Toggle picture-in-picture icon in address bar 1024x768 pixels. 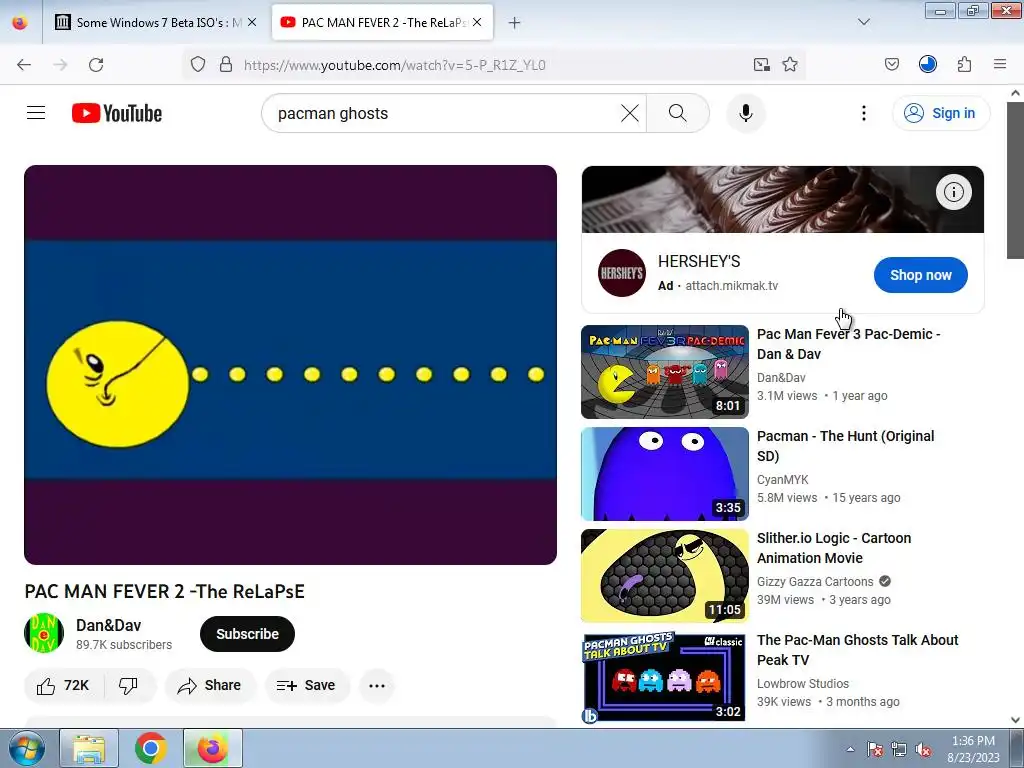[761, 65]
